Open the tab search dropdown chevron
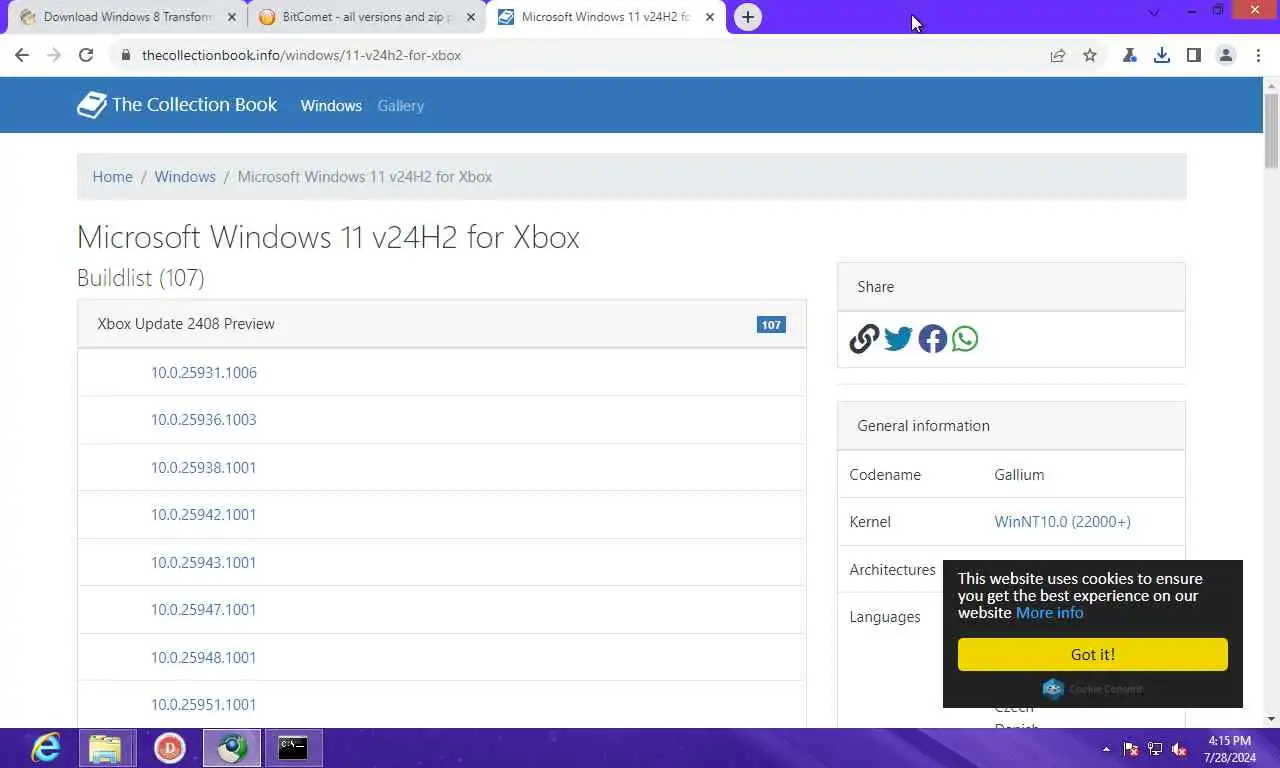 point(1154,13)
